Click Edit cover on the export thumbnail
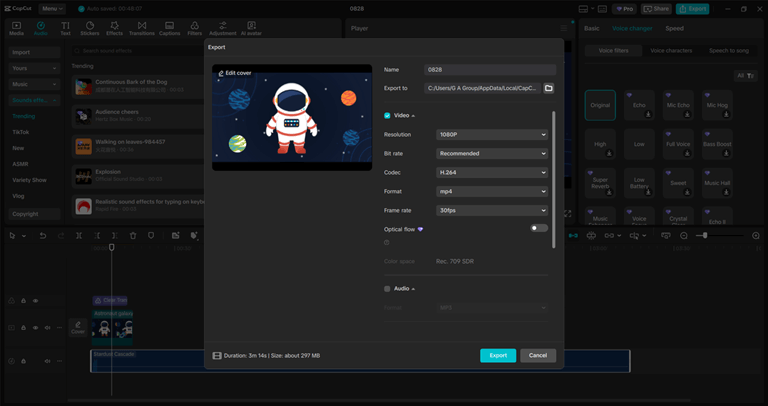The width and height of the screenshot is (768, 406). click(235, 73)
